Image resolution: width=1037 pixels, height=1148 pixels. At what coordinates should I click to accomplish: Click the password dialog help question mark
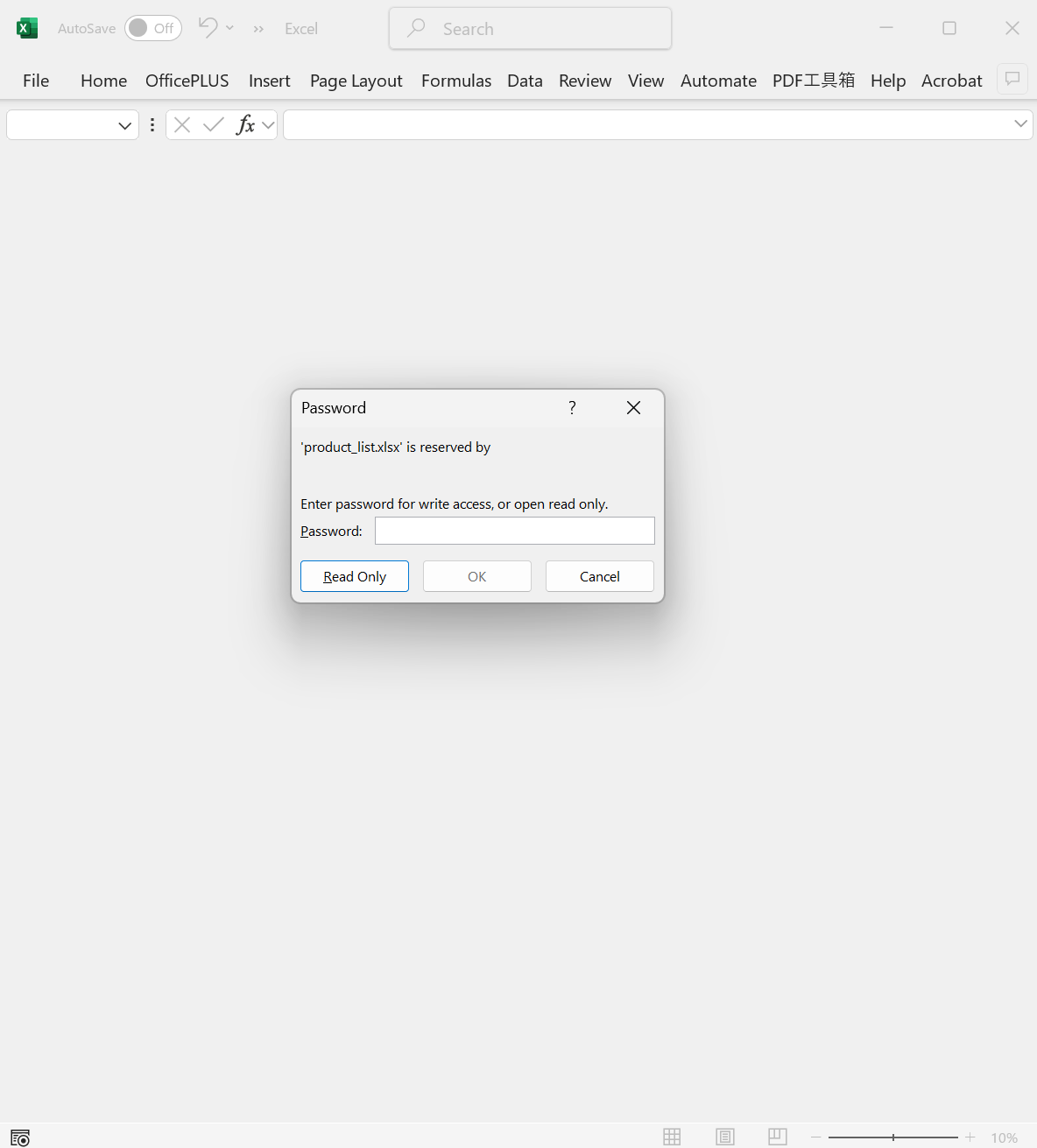[572, 408]
